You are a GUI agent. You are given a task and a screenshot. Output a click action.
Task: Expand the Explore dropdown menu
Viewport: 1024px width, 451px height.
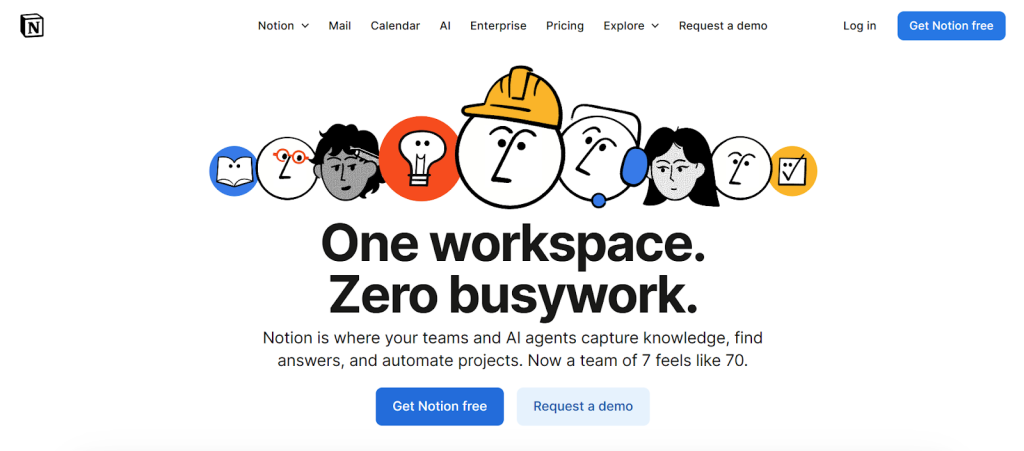coord(630,26)
